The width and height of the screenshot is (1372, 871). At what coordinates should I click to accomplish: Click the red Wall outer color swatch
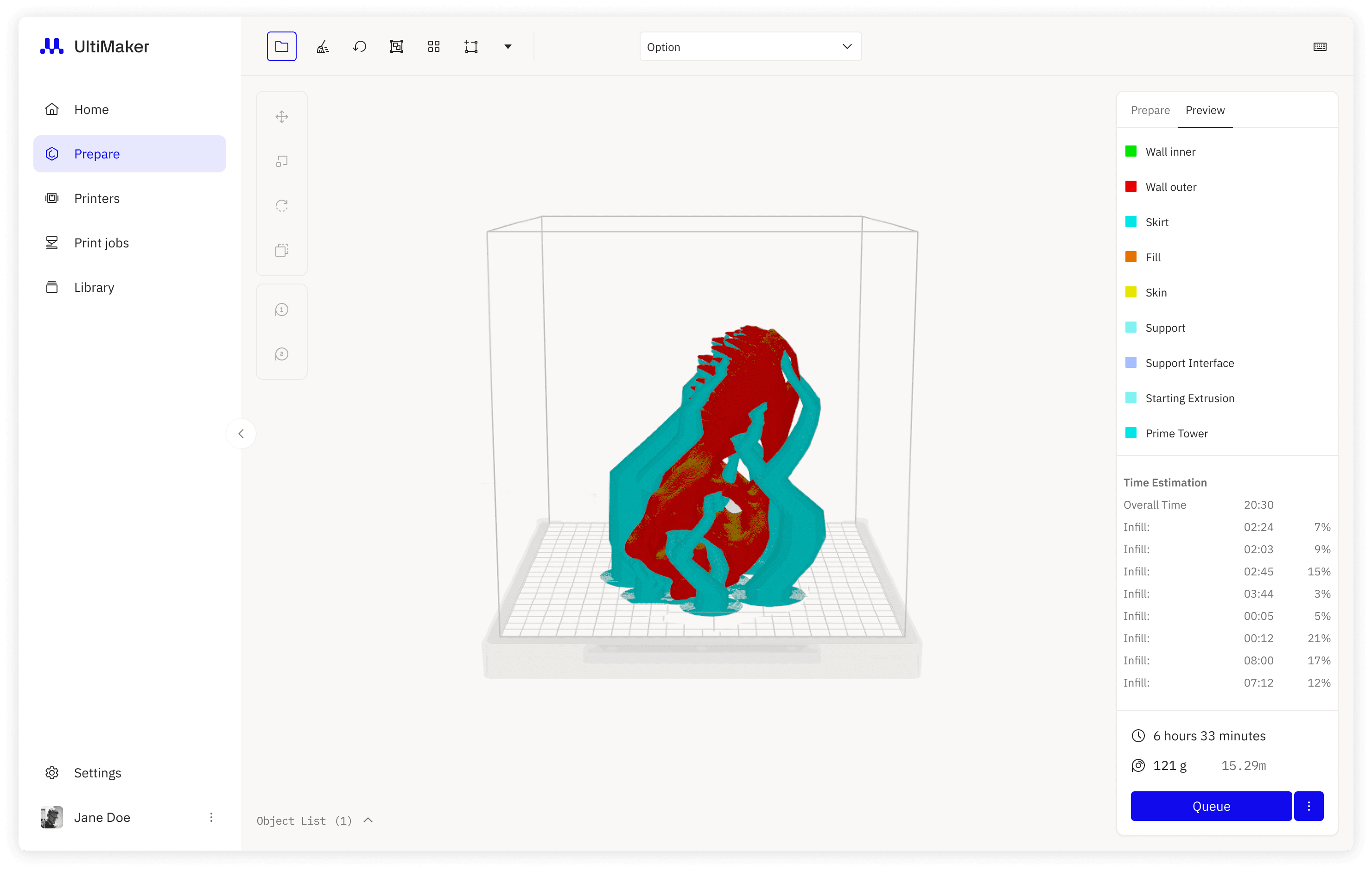coord(1131,186)
